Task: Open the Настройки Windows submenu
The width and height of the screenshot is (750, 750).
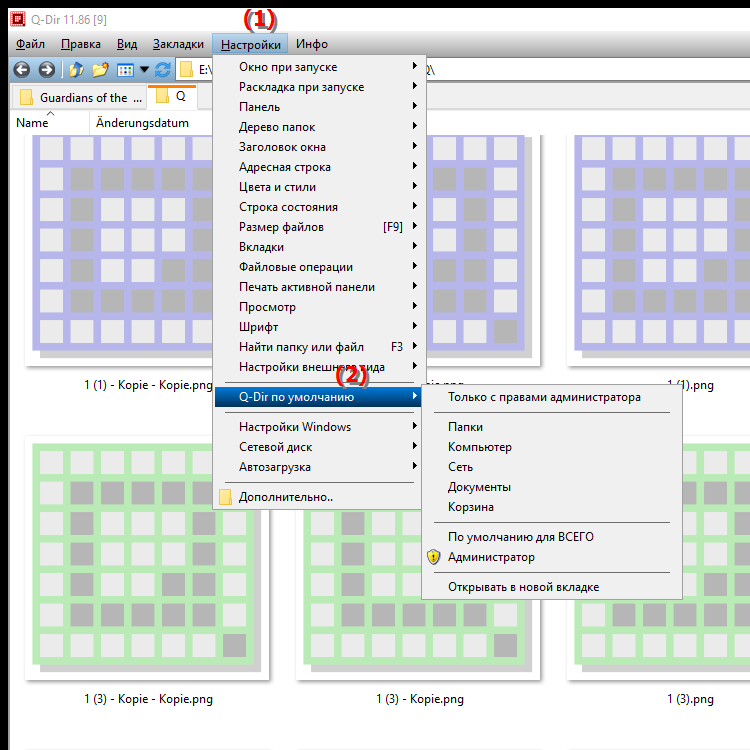Action: (318, 427)
